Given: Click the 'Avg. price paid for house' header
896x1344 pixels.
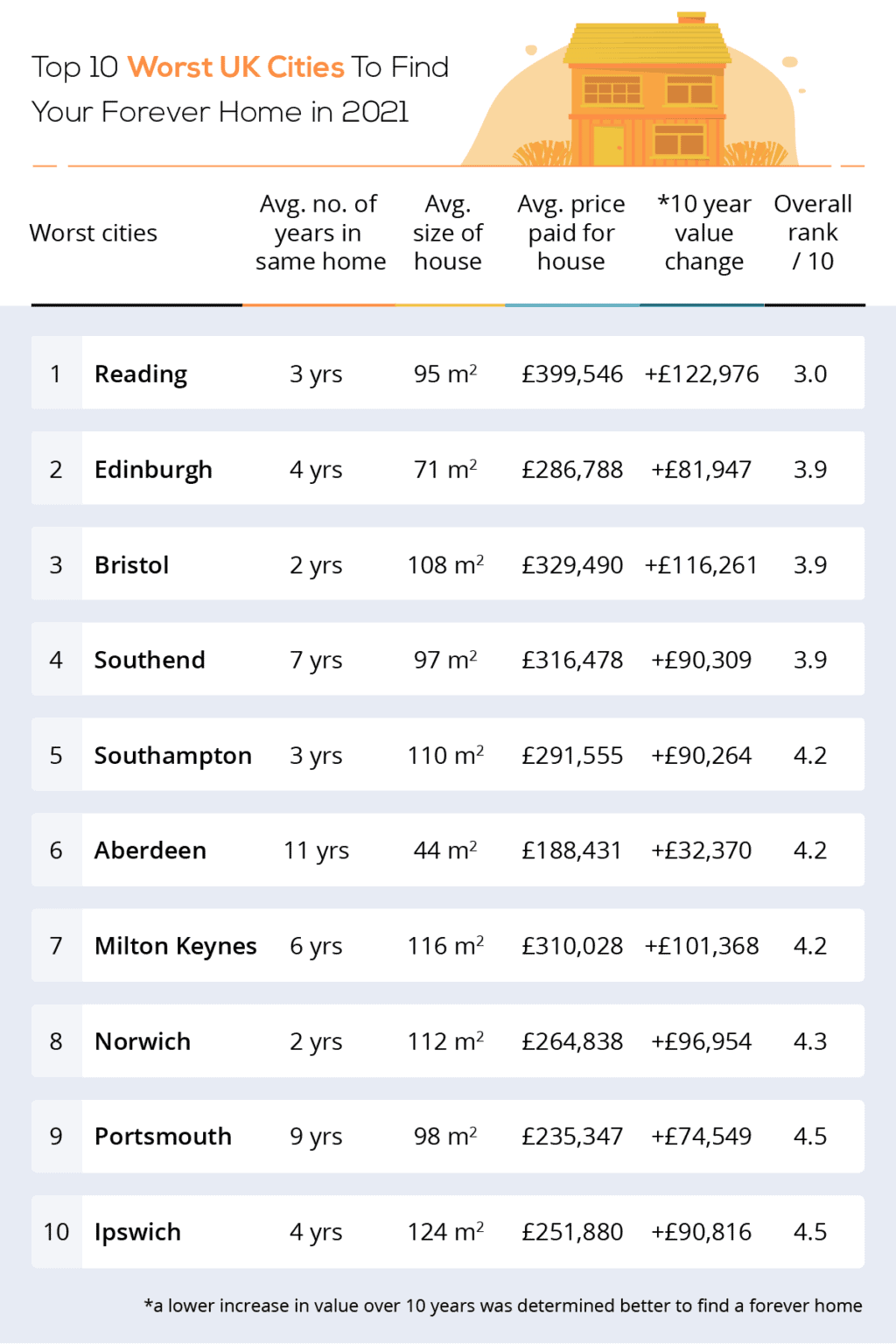Looking at the screenshot, I should 571,233.
